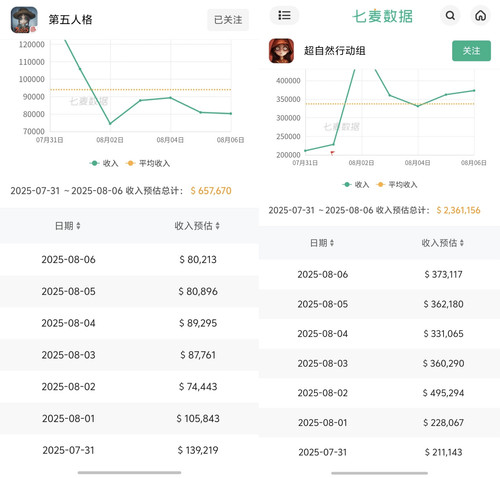
Task: Select 2025-07-31 date in 第五人格 table
Action: pos(68,450)
